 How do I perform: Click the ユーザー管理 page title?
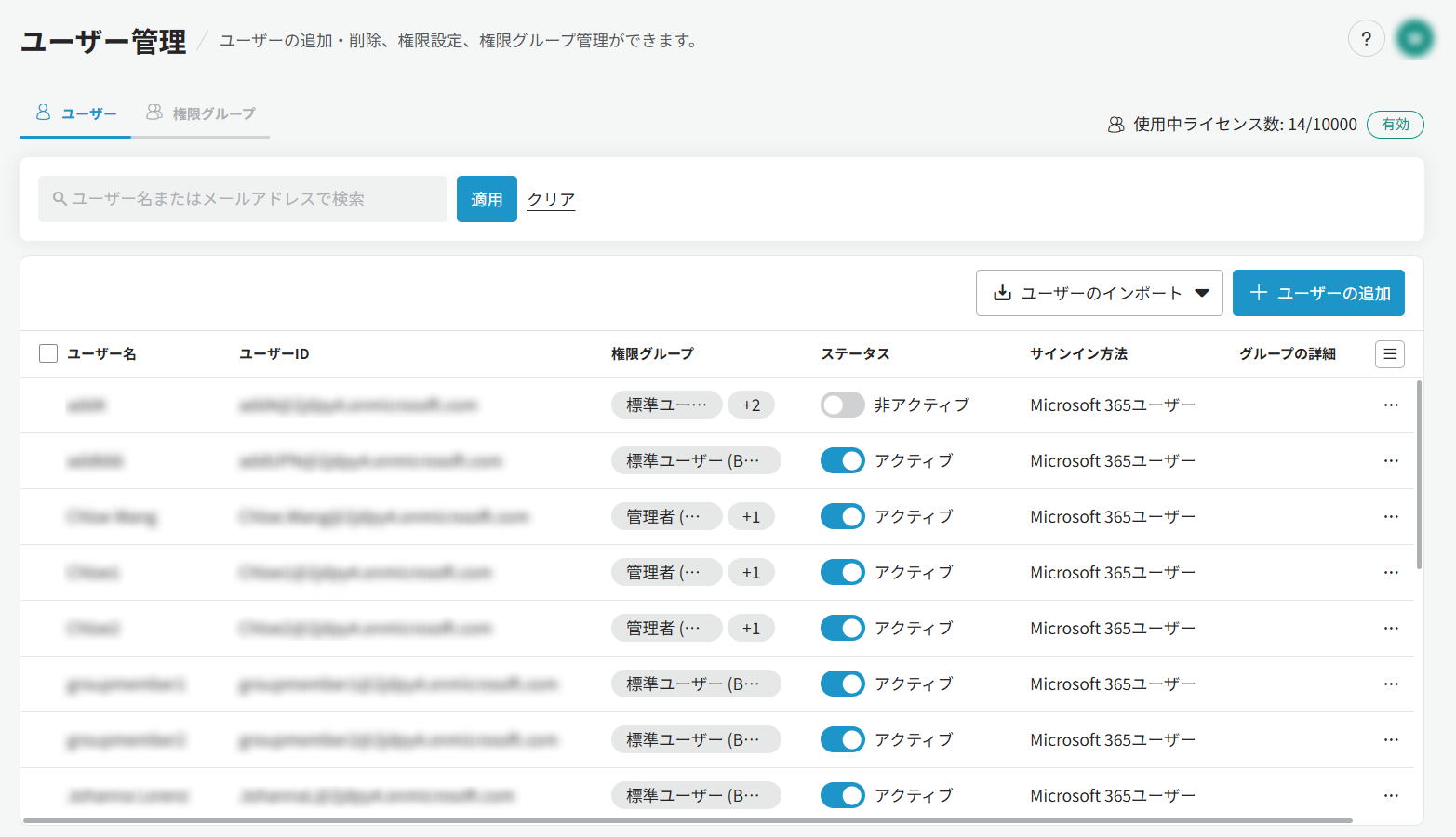coord(103,41)
